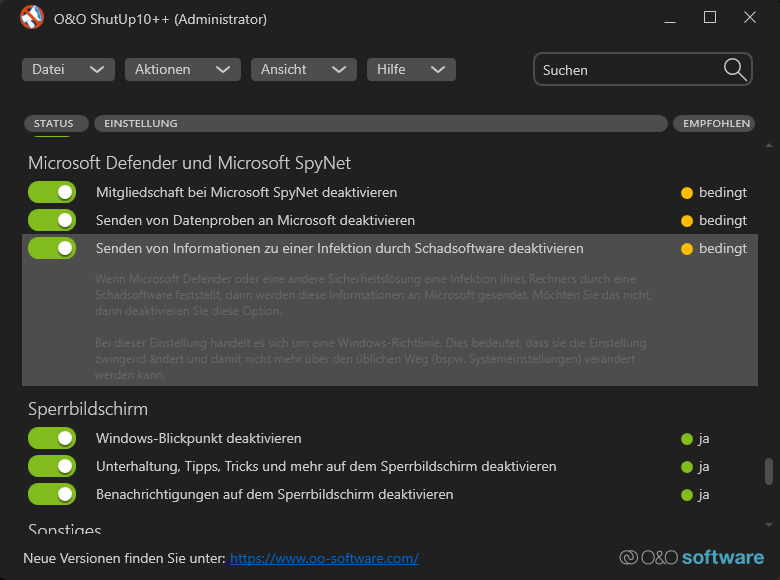Click green dot in Benachrichtigungen row
This screenshot has width=780, height=580.
point(686,495)
